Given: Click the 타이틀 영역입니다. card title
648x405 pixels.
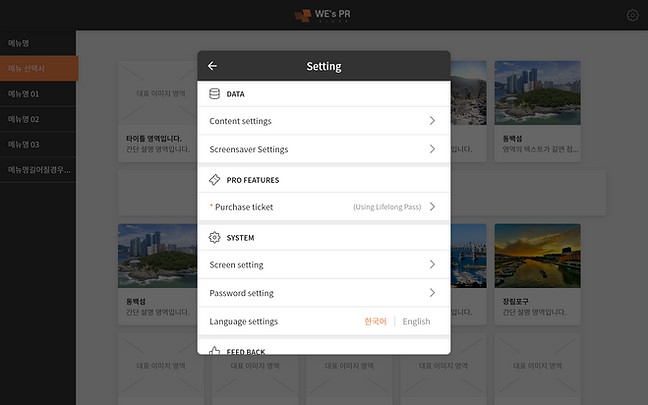Looking at the screenshot, I should pyautogui.click(x=154, y=138).
